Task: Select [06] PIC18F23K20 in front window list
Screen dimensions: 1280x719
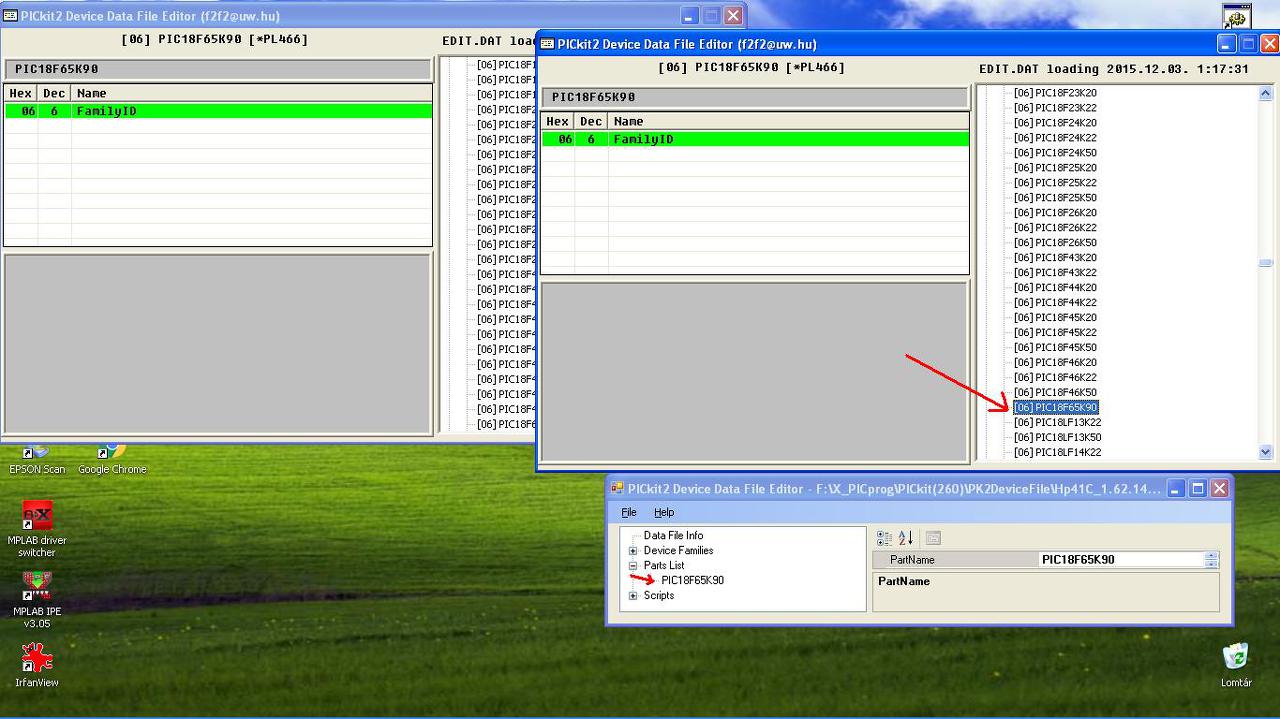Action: (1055, 93)
